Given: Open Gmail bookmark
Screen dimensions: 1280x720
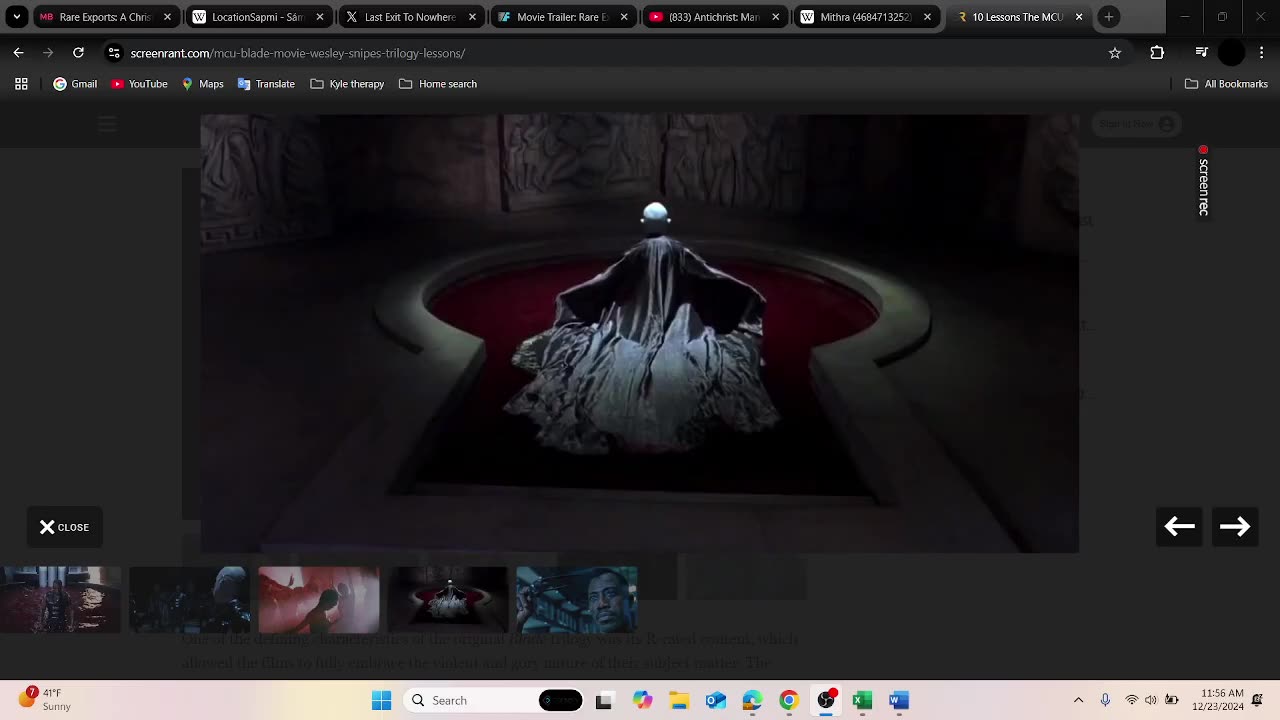Looking at the screenshot, I should 75,84.
